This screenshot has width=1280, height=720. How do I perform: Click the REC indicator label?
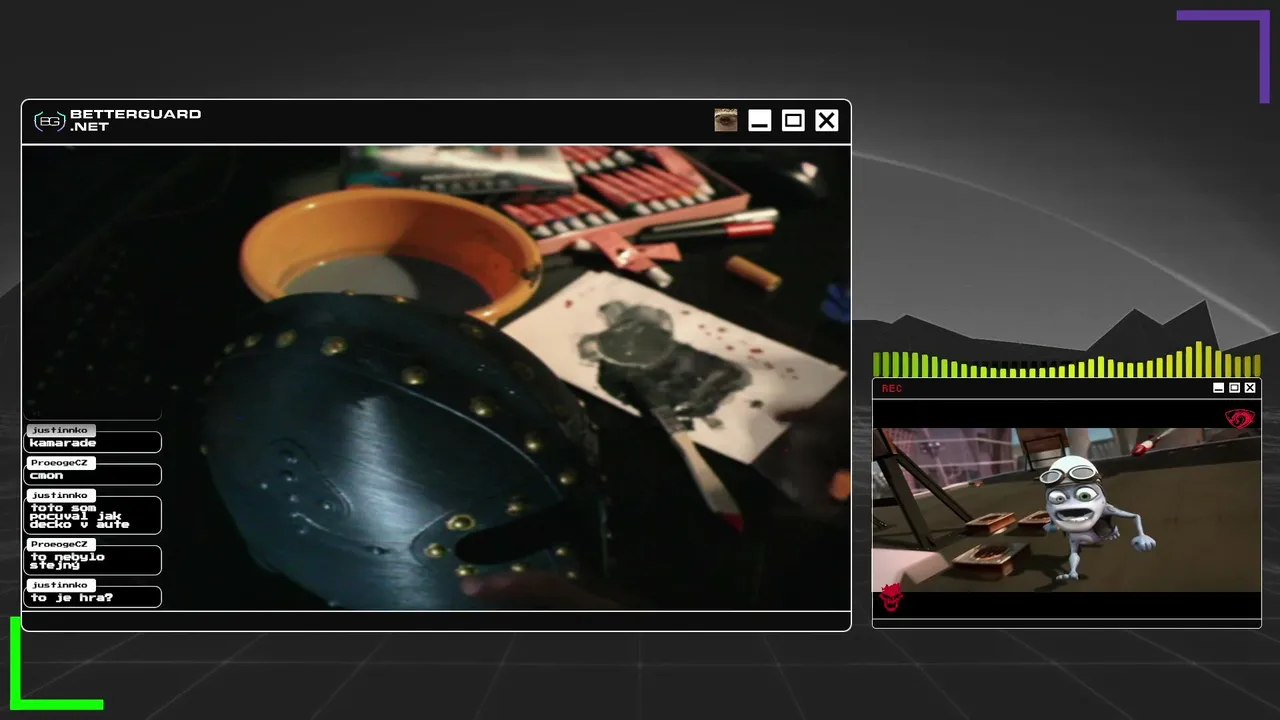click(x=892, y=388)
